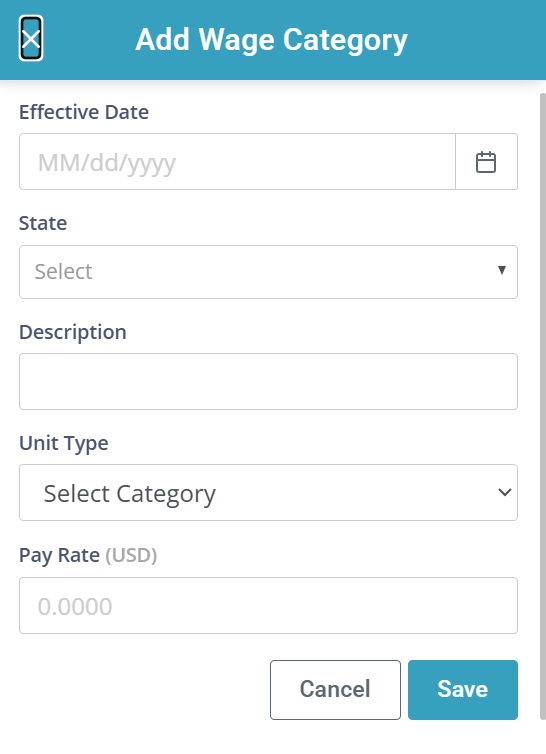Click the Effective Date label
This screenshot has width=546, height=754.
[x=84, y=112]
